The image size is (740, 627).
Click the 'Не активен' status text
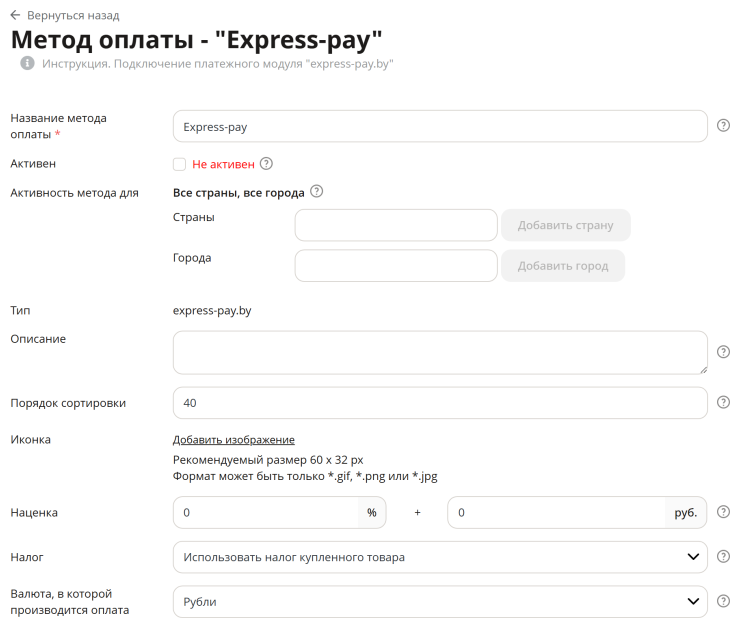pos(223,164)
